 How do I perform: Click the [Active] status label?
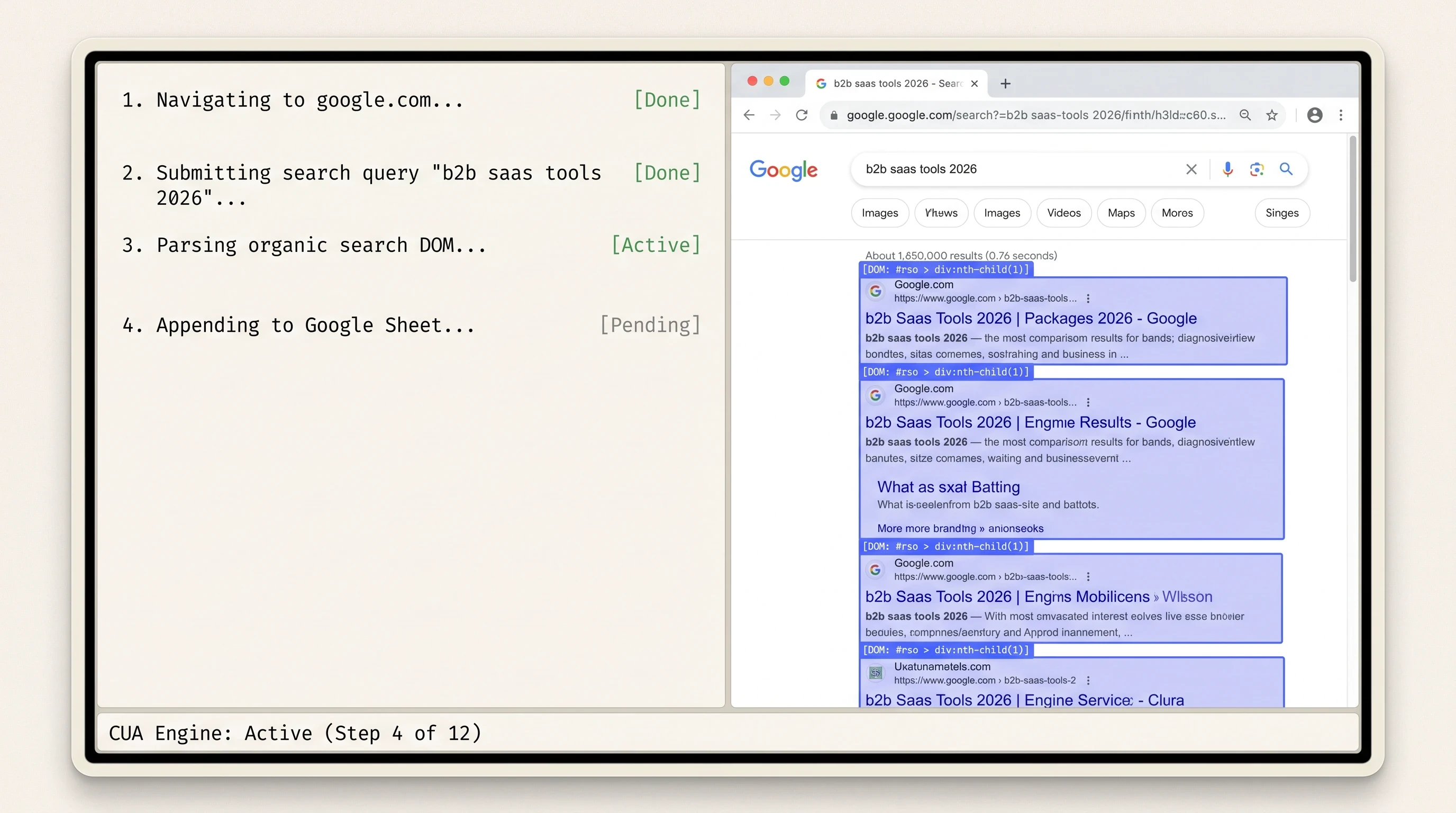click(x=656, y=246)
